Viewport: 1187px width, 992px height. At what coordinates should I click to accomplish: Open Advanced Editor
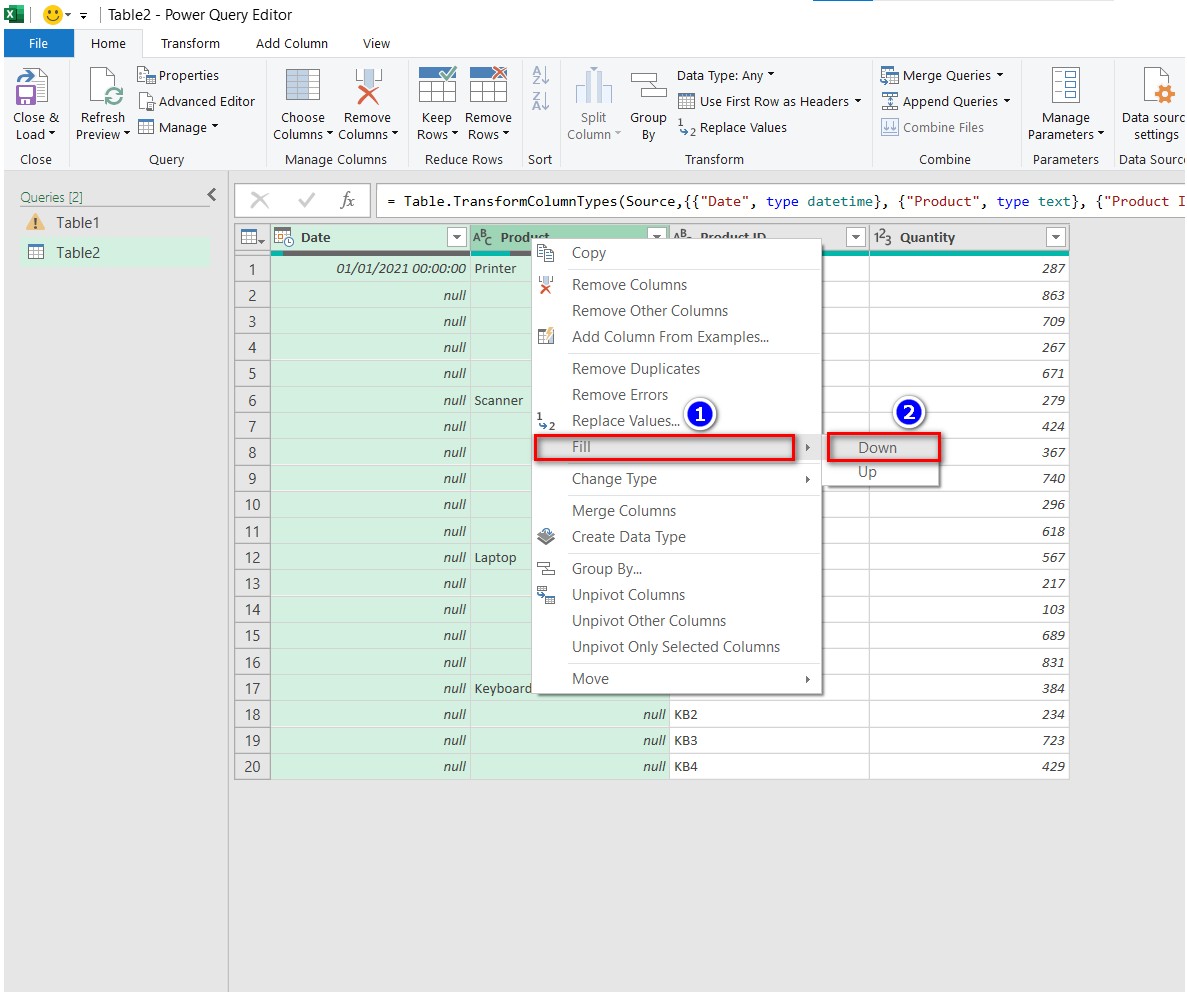pyautogui.click(x=206, y=102)
